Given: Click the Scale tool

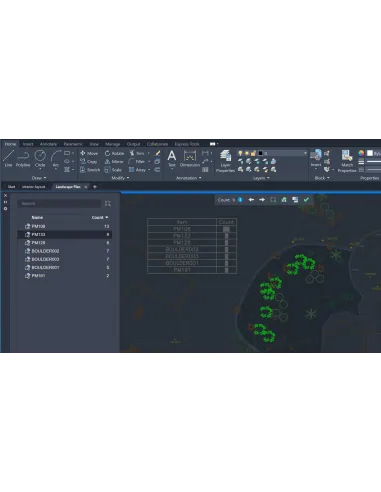Looking at the screenshot, I should click(113, 170).
